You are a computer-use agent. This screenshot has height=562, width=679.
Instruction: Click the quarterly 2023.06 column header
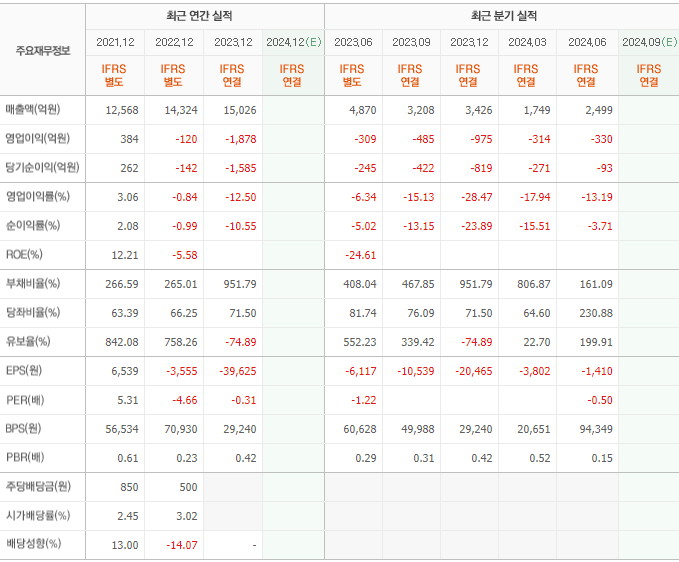(x=353, y=42)
